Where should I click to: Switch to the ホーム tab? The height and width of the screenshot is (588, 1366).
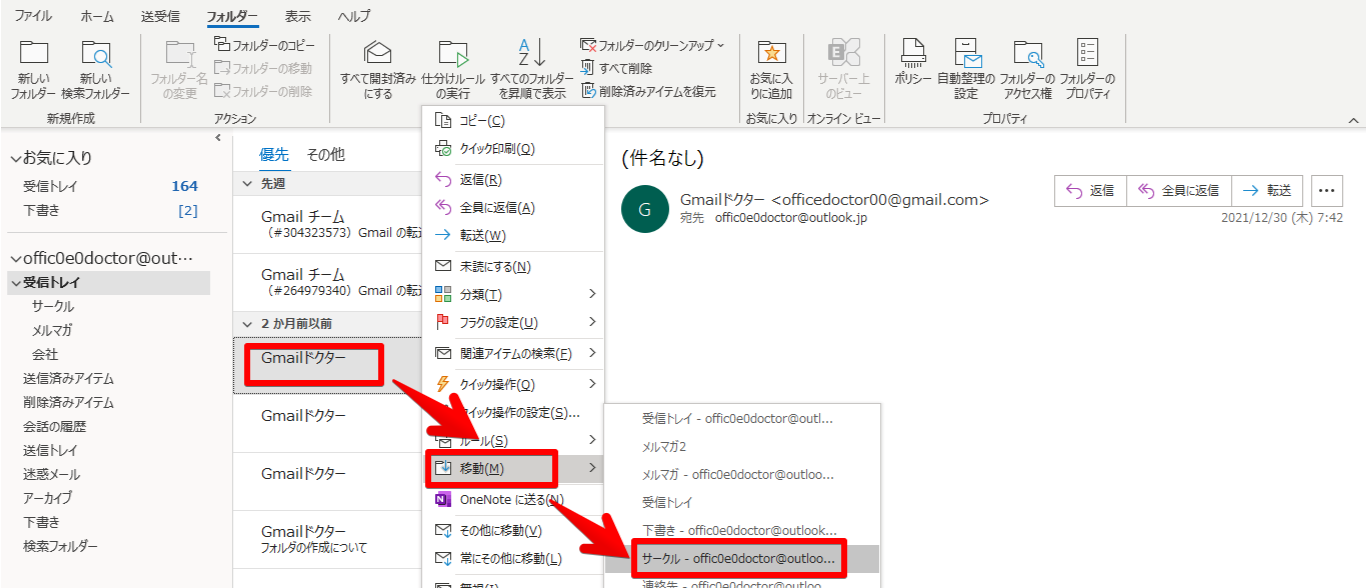tap(97, 16)
